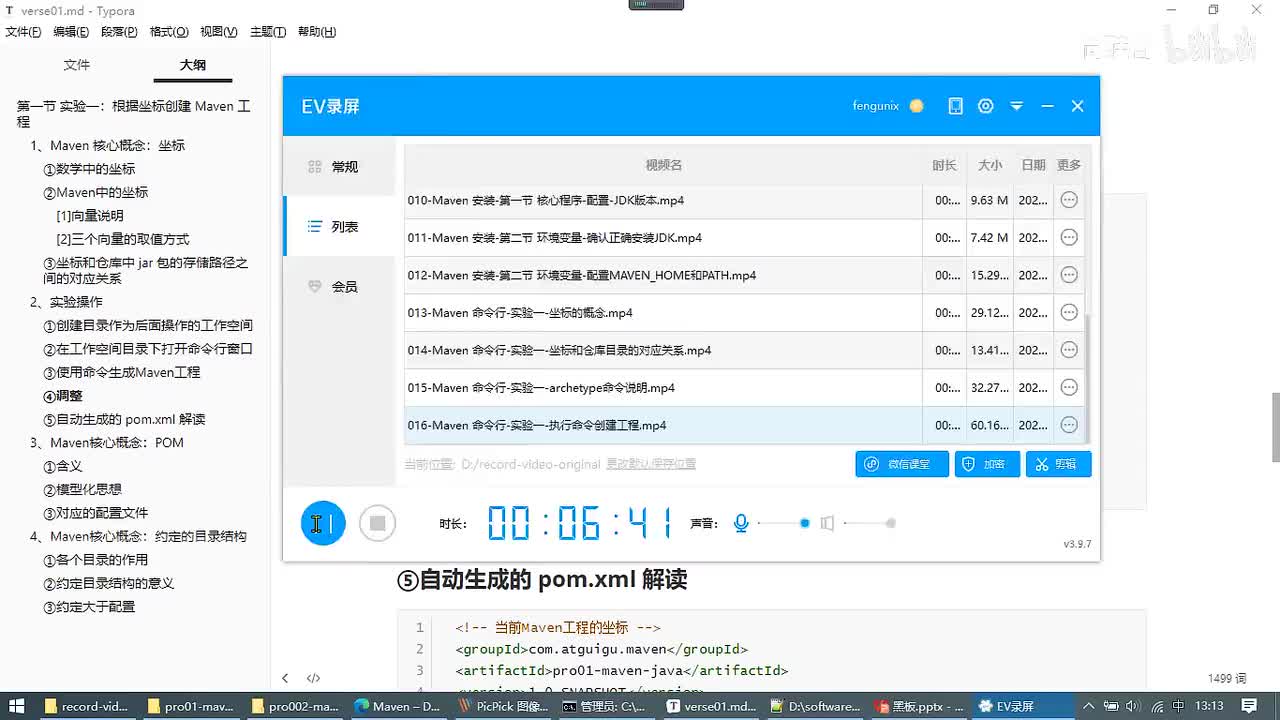Pause the EV recording
The image size is (1280, 720).
tap(323, 523)
